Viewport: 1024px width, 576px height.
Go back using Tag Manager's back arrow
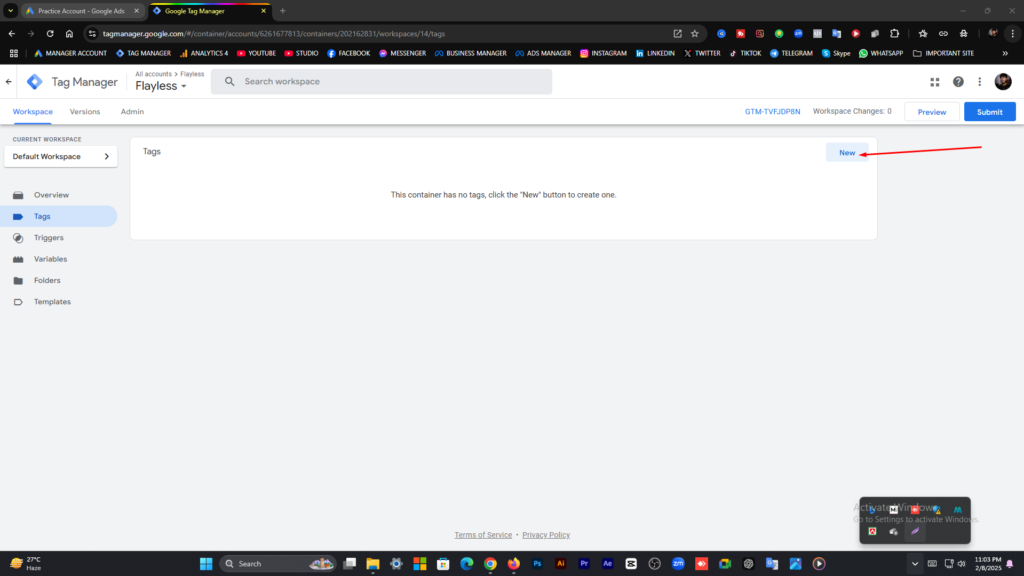point(8,82)
